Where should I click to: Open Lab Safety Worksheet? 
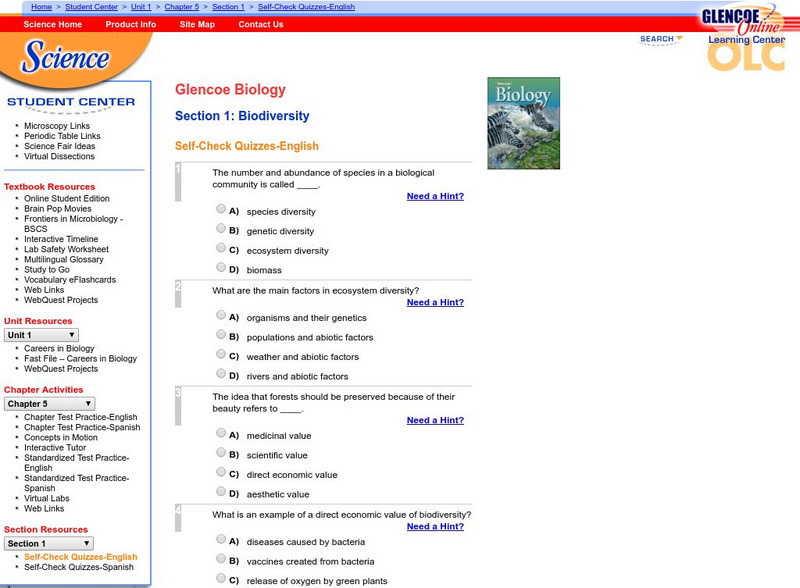click(66, 249)
